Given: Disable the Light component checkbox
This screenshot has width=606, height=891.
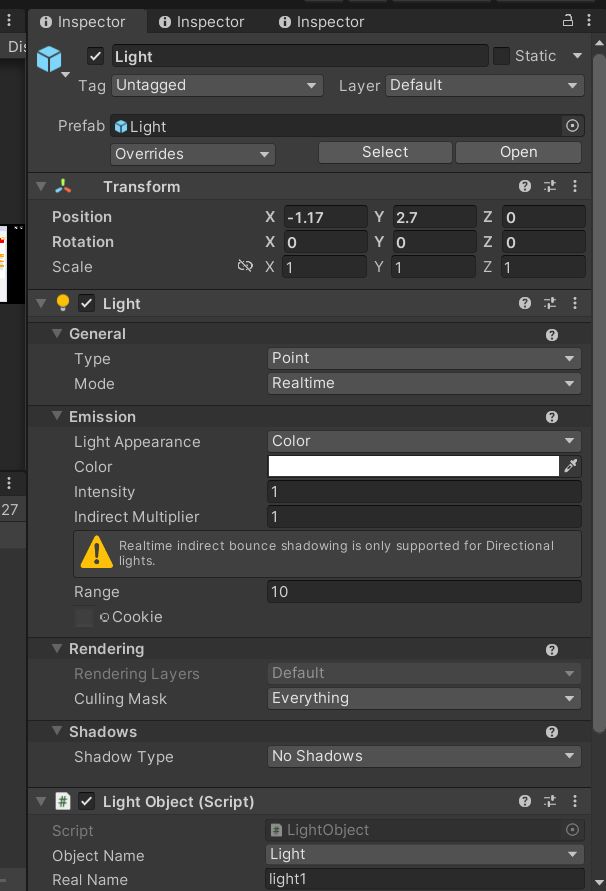Looking at the screenshot, I should (87, 304).
